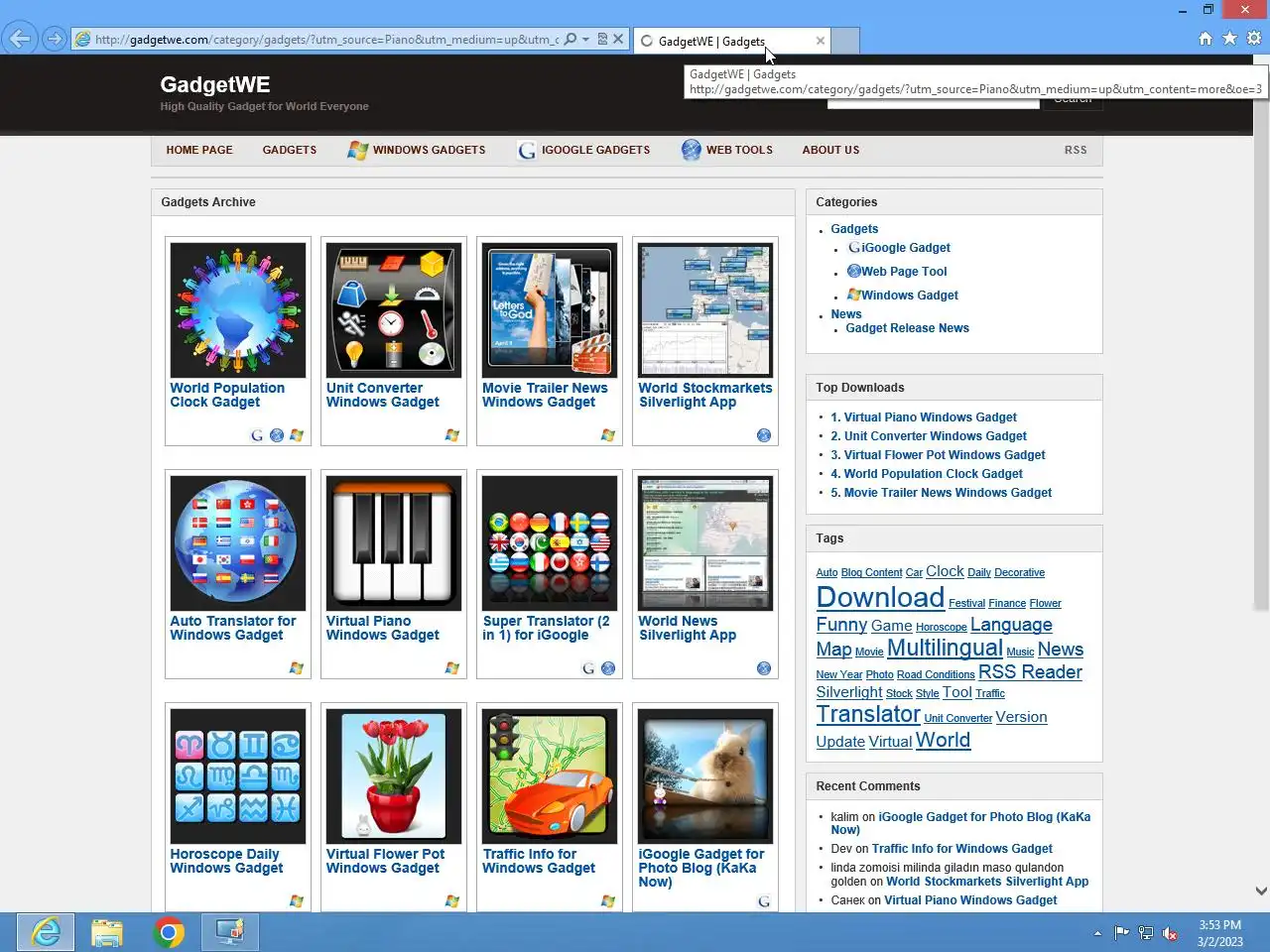
Task: Open World News Silverlight App link
Action: (x=688, y=628)
